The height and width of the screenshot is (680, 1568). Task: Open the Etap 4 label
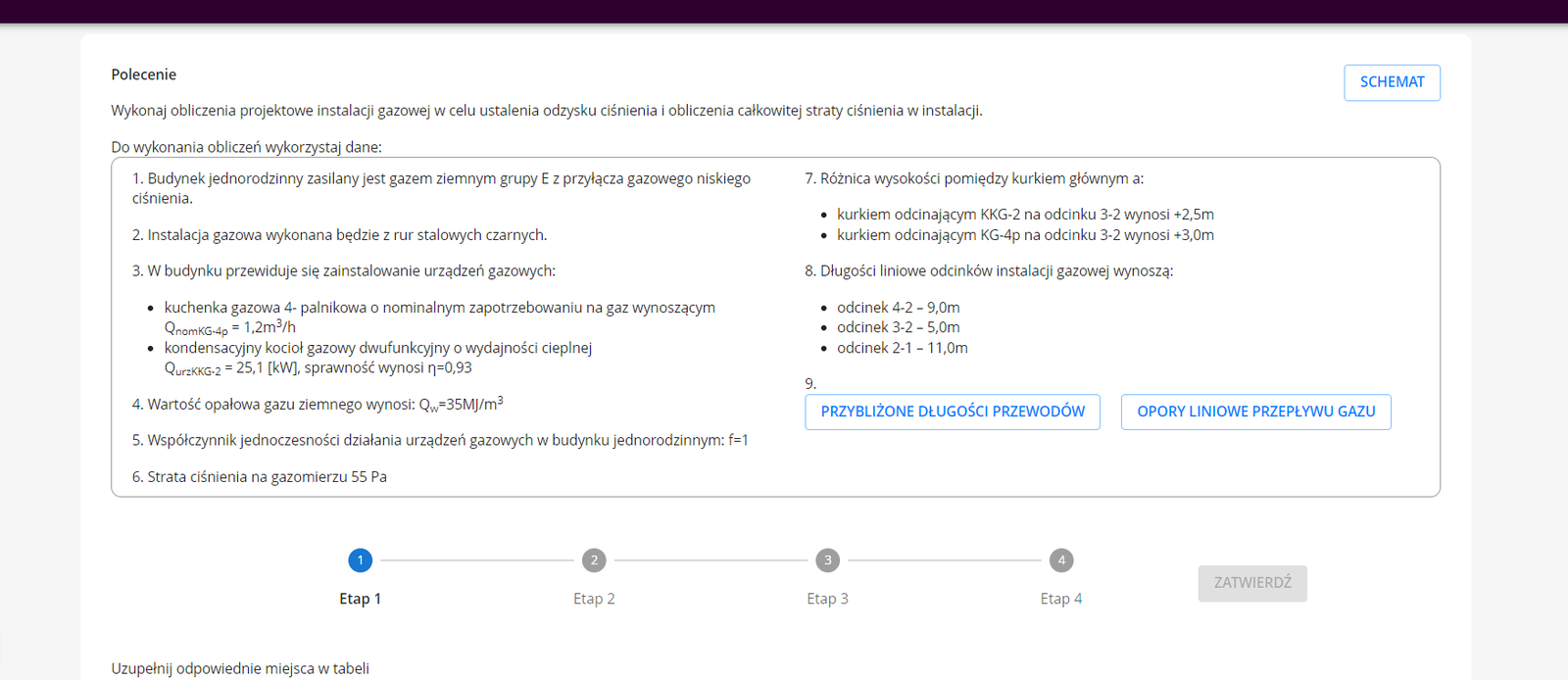(x=1061, y=599)
